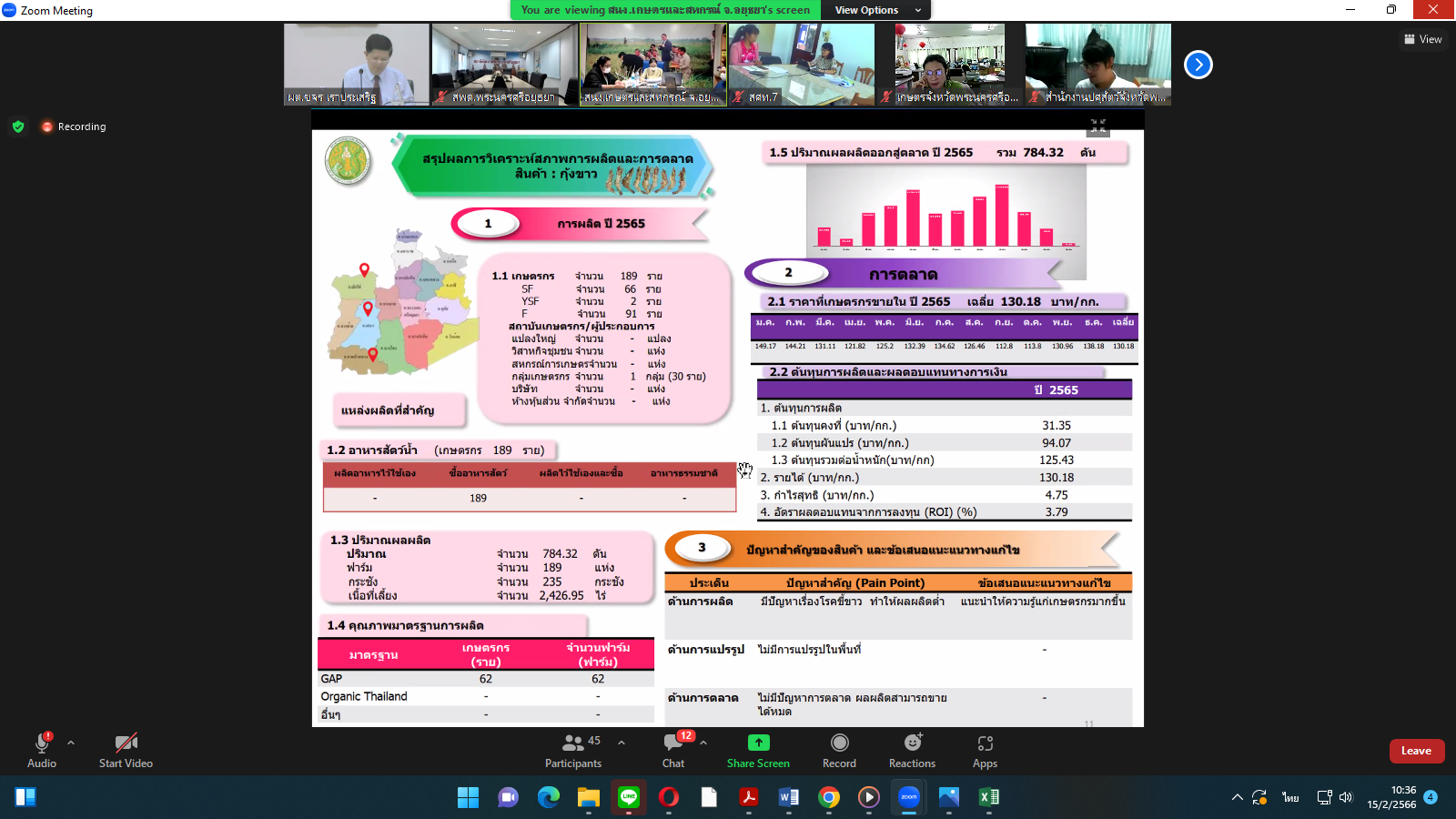The width and height of the screenshot is (1456, 819).
Task: Click the sync tray icon
Action: [1259, 797]
